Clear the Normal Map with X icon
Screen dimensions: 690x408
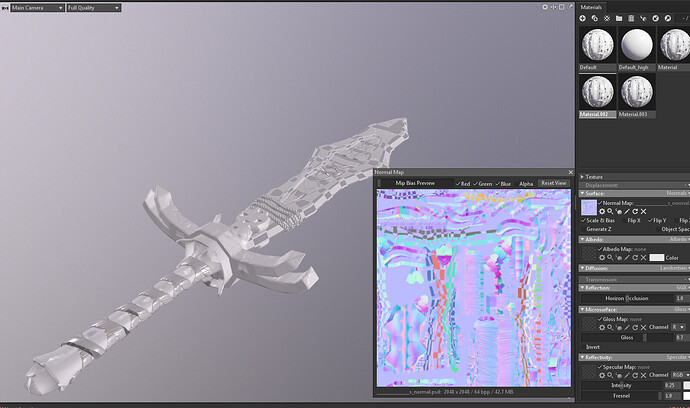tap(643, 211)
